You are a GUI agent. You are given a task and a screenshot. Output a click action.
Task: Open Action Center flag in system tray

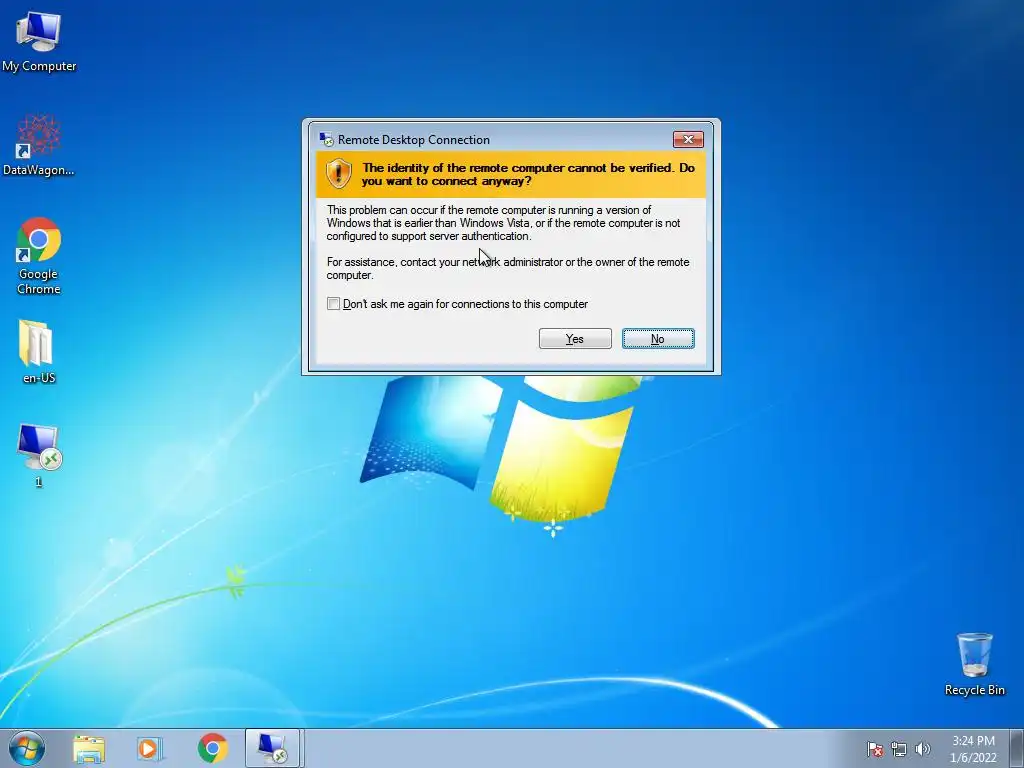click(x=874, y=749)
